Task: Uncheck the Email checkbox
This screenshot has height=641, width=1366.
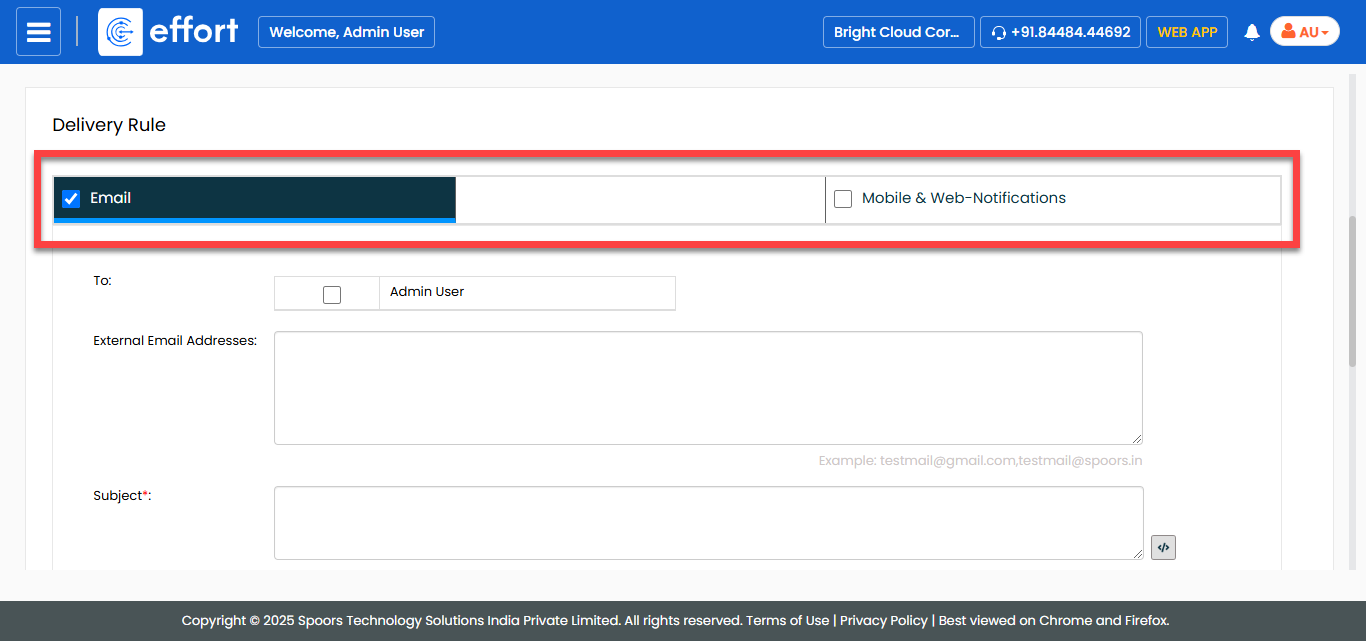Action: pyautogui.click(x=71, y=198)
